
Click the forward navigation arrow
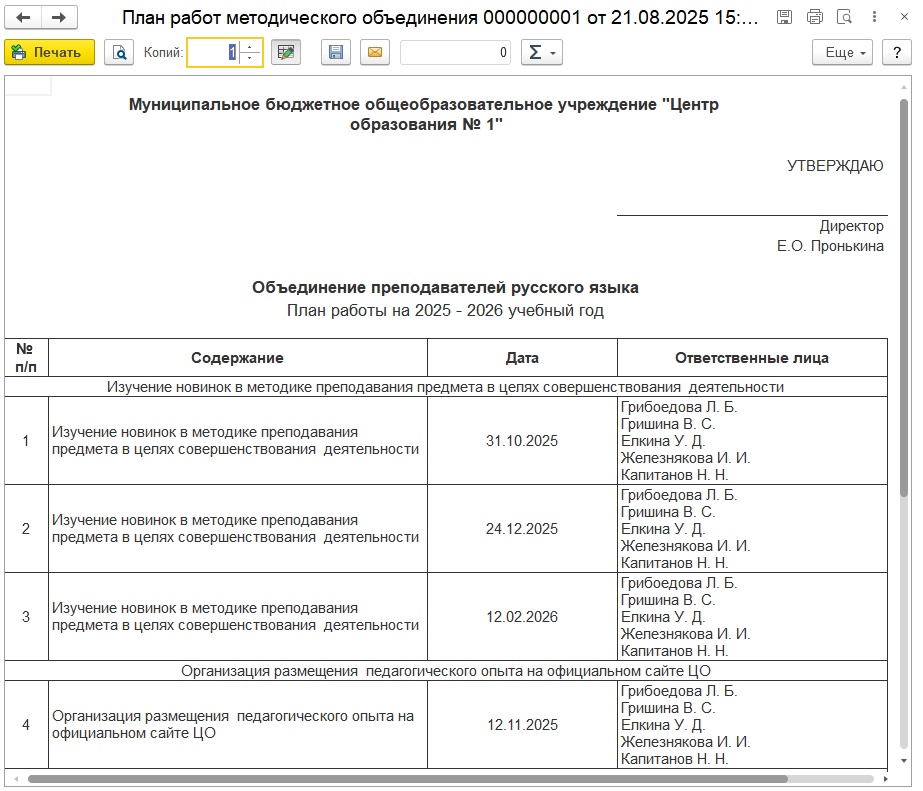[x=59, y=18]
